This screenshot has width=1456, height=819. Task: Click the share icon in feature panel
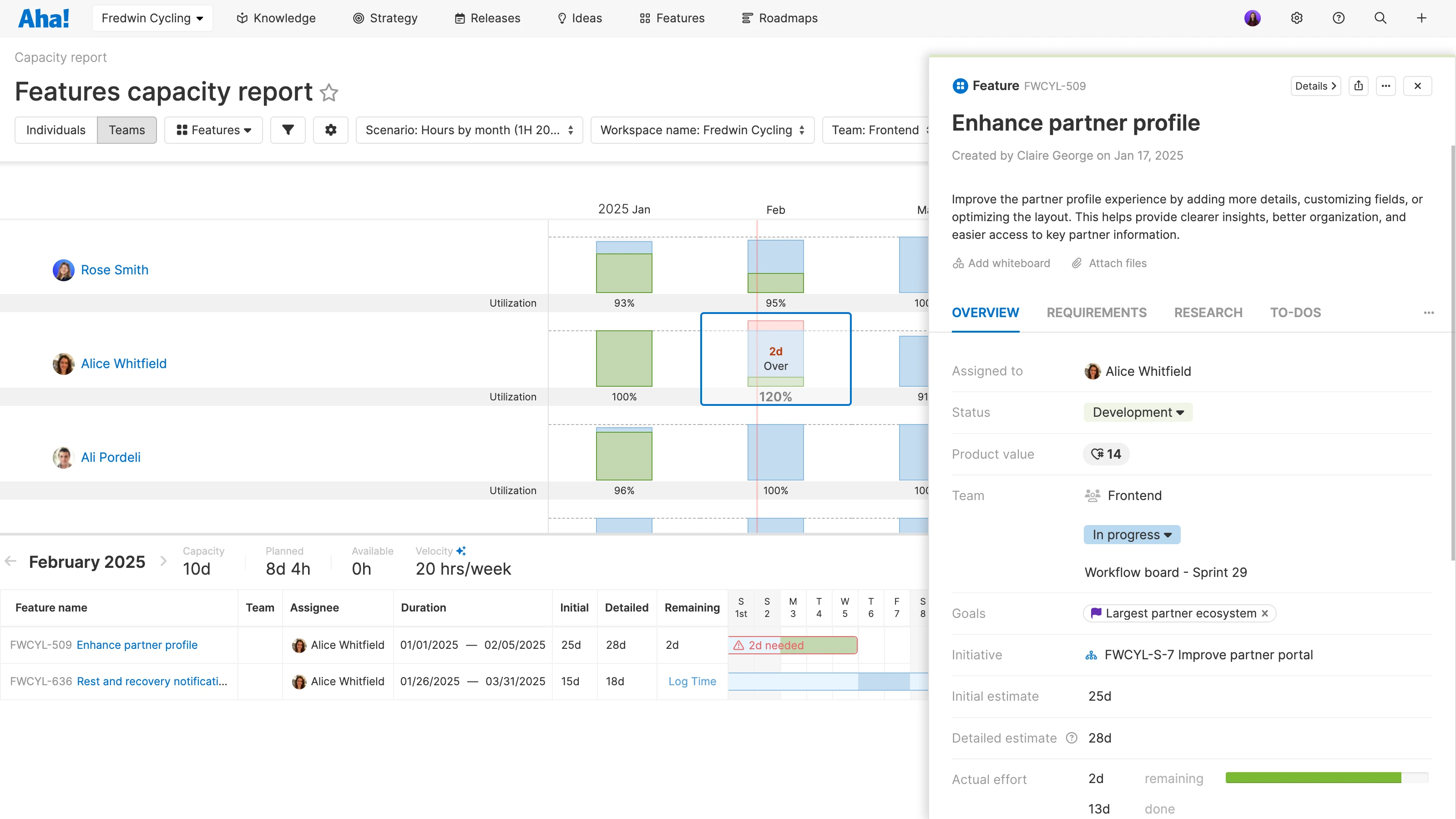(1358, 86)
